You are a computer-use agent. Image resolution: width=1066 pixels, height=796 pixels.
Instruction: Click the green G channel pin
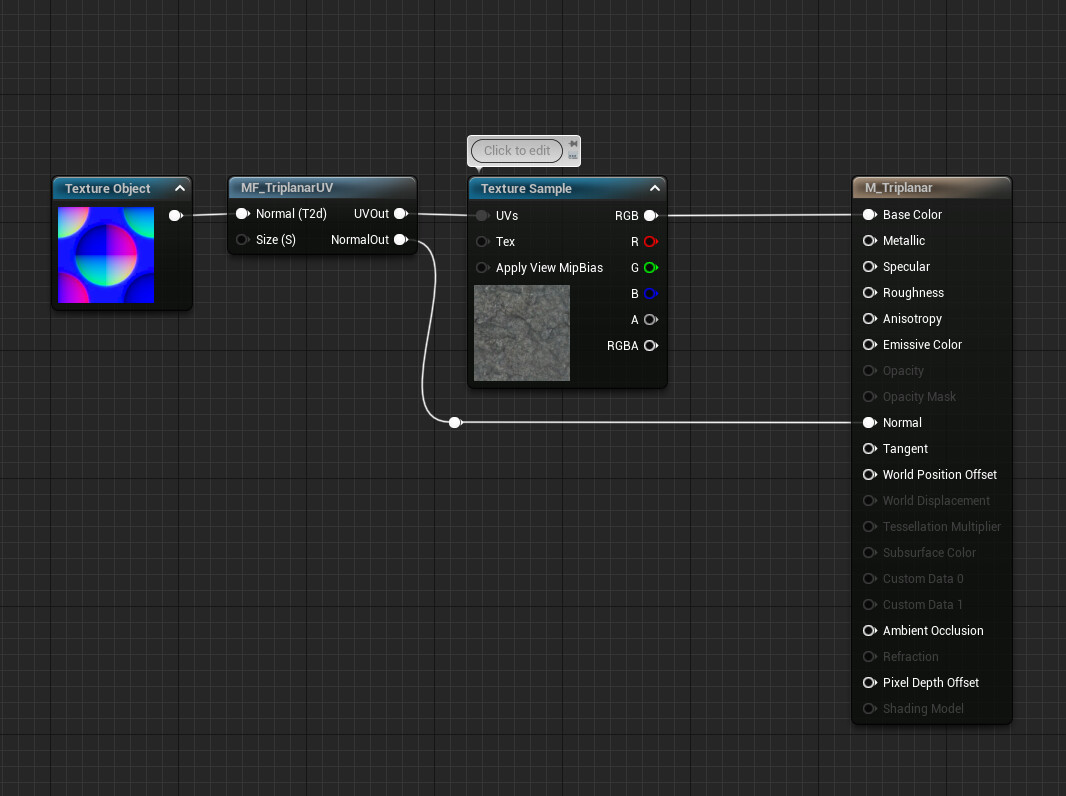pos(652,267)
